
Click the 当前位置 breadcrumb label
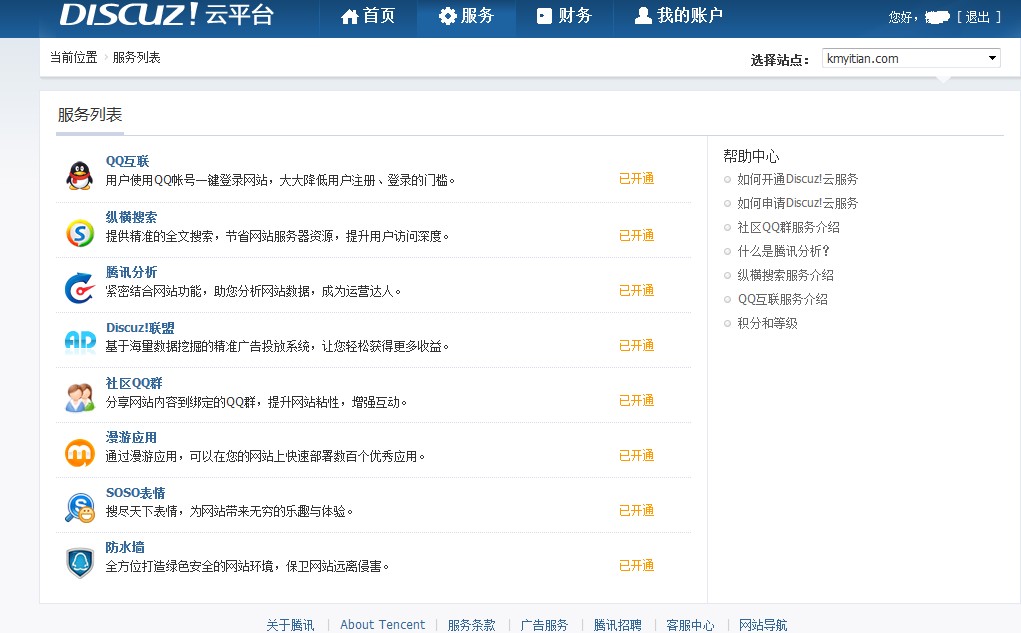74,57
